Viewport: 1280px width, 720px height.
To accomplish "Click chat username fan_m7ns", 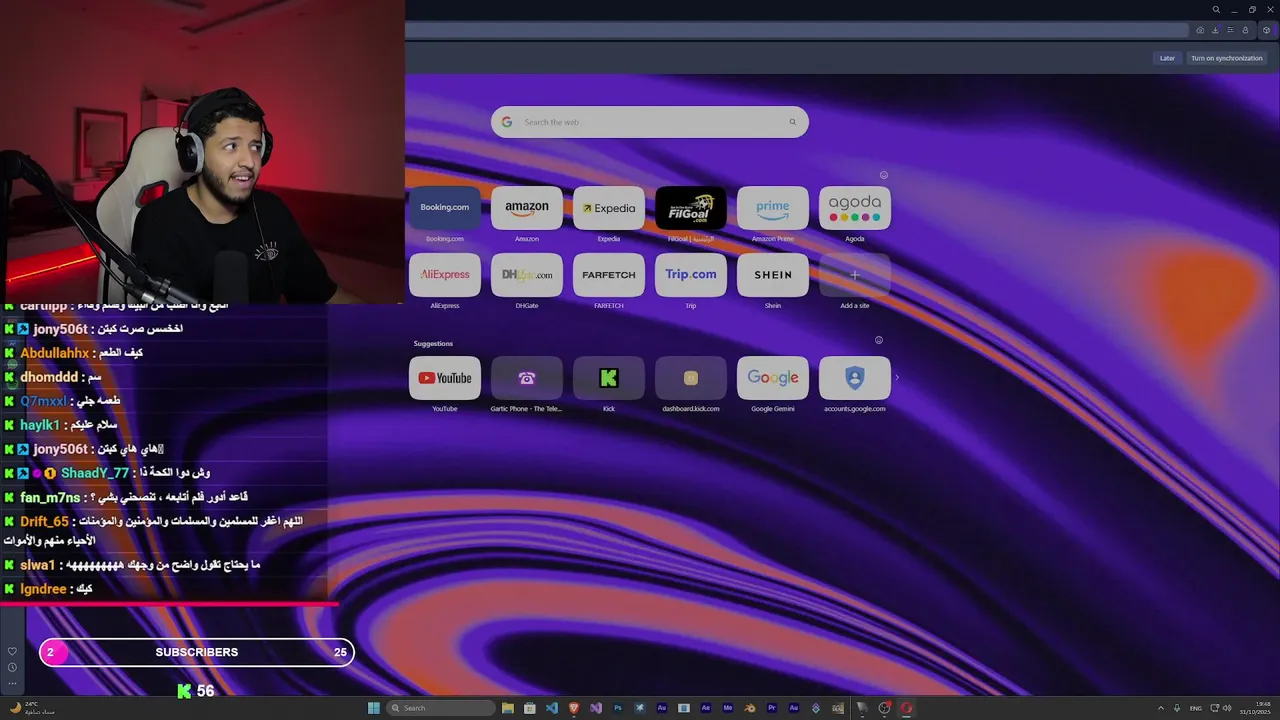I will click(50, 498).
